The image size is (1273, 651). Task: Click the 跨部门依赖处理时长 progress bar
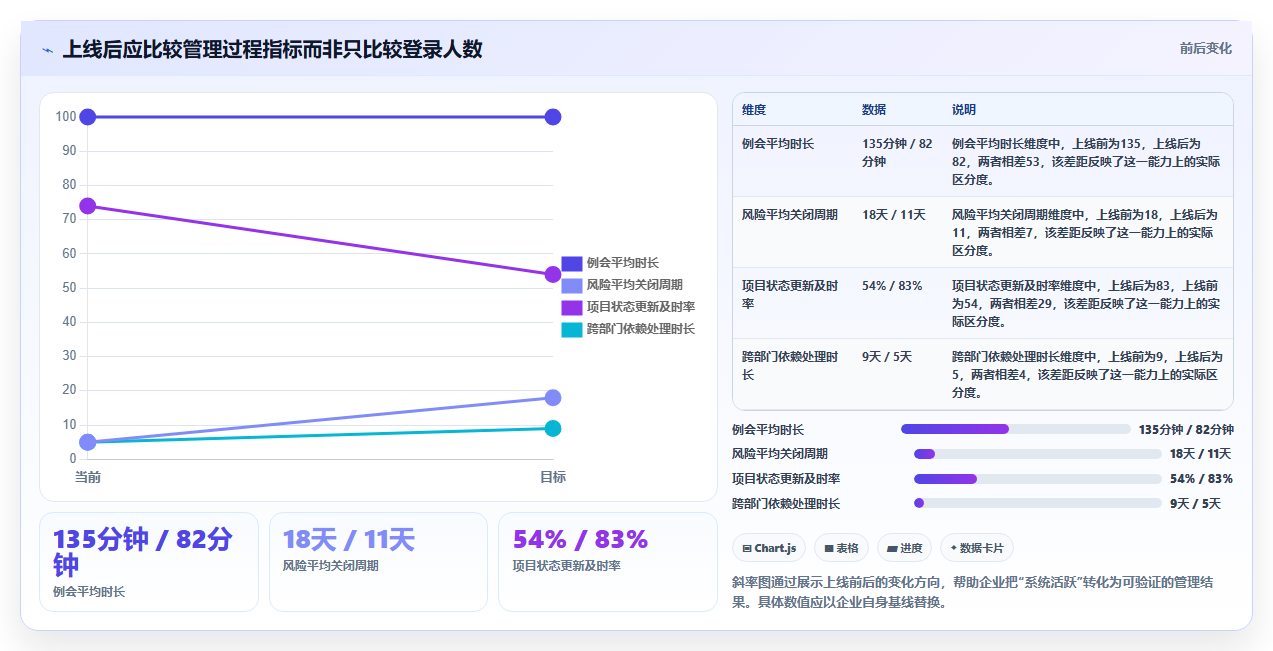click(x=1038, y=504)
